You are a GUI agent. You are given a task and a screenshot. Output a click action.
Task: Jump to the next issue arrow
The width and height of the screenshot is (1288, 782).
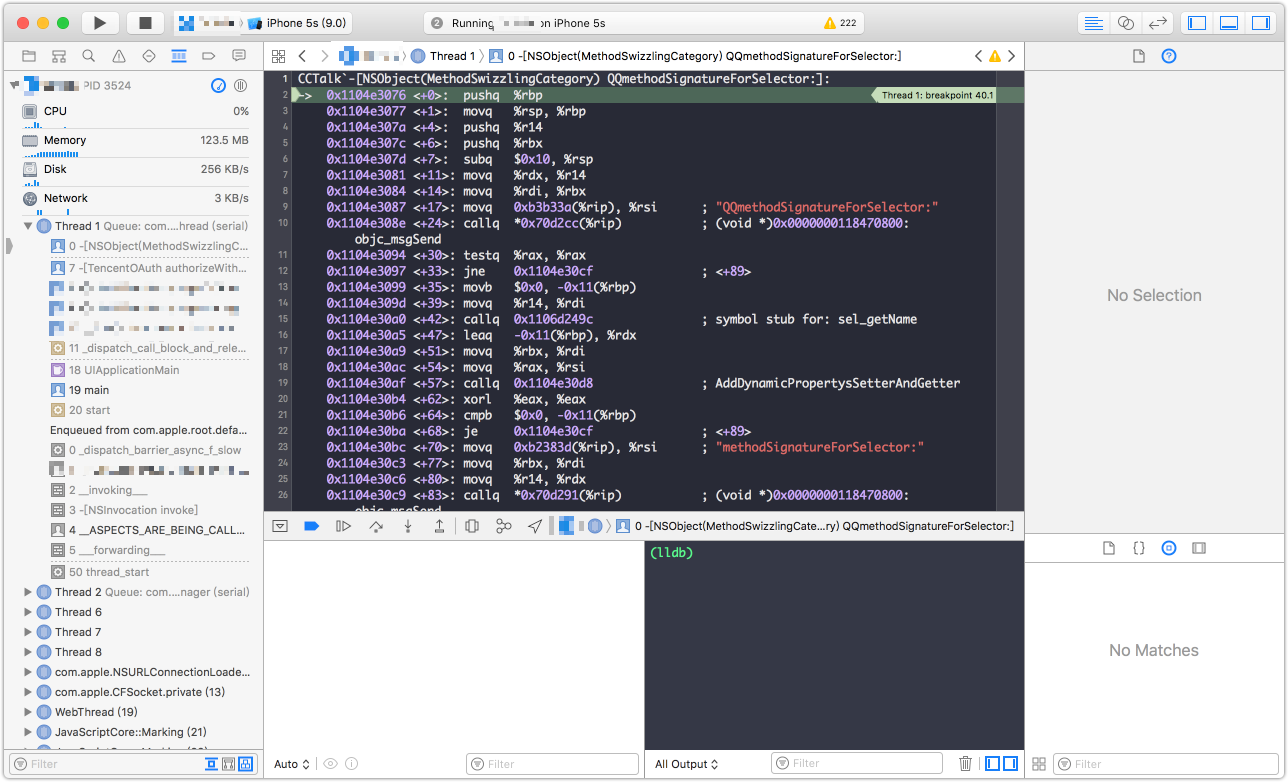pos(1012,56)
